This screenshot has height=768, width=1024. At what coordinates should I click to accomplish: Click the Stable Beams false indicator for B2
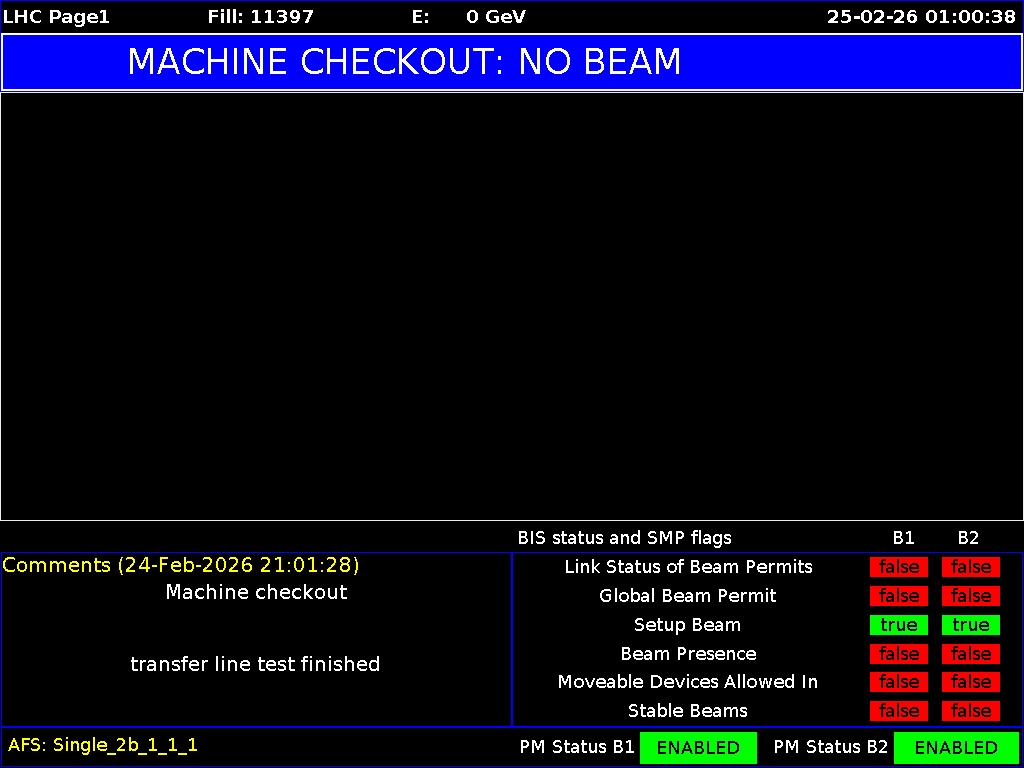tap(970, 711)
